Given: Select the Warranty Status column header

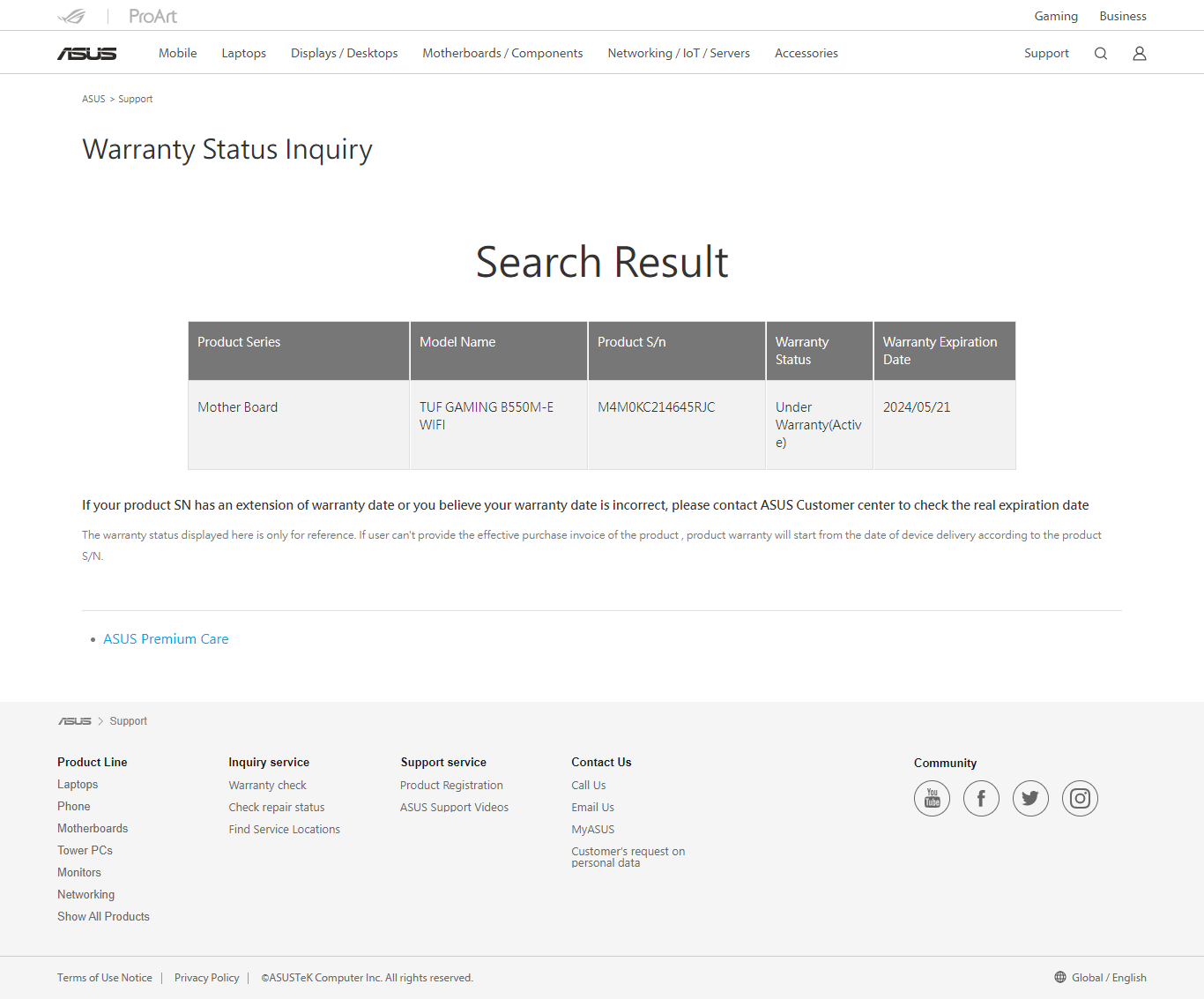Looking at the screenshot, I should [x=820, y=351].
